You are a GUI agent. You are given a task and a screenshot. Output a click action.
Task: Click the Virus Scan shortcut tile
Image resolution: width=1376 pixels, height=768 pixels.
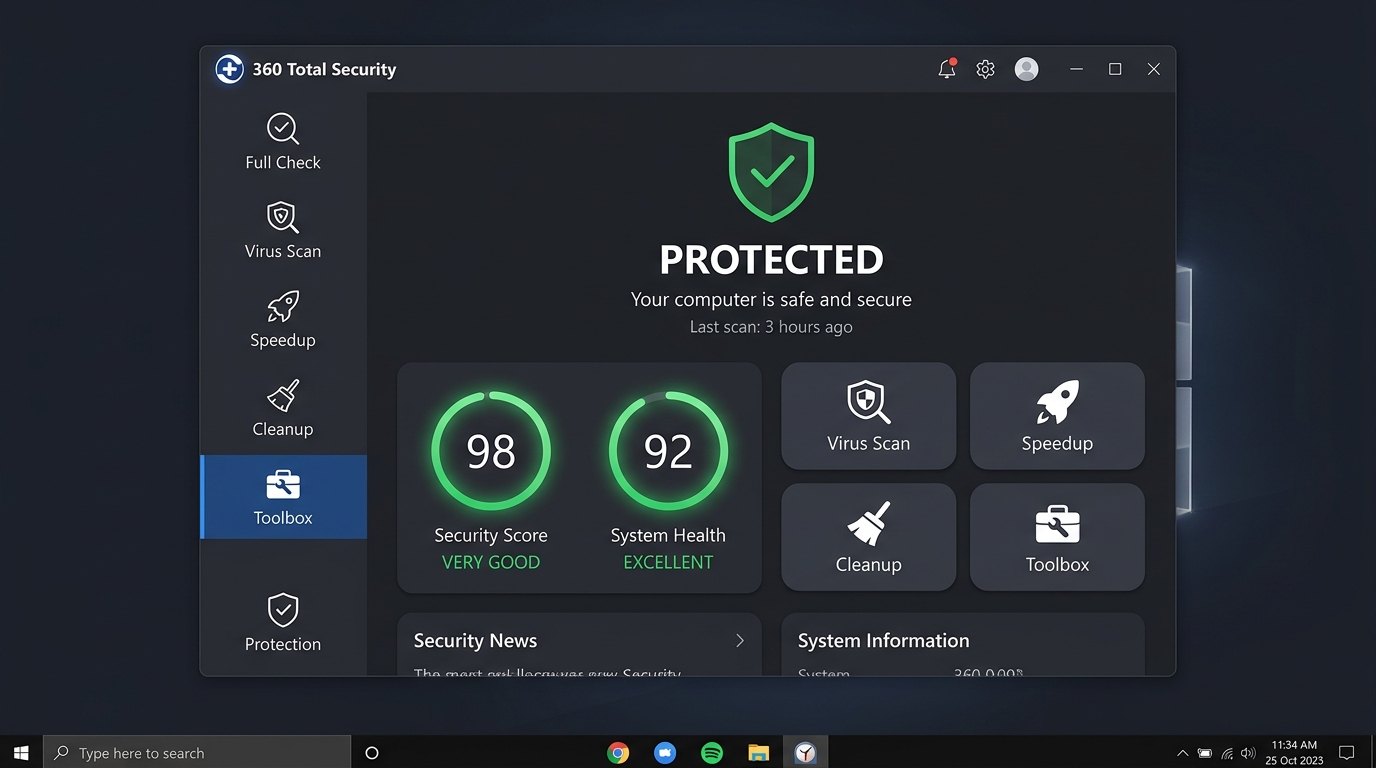(x=868, y=415)
